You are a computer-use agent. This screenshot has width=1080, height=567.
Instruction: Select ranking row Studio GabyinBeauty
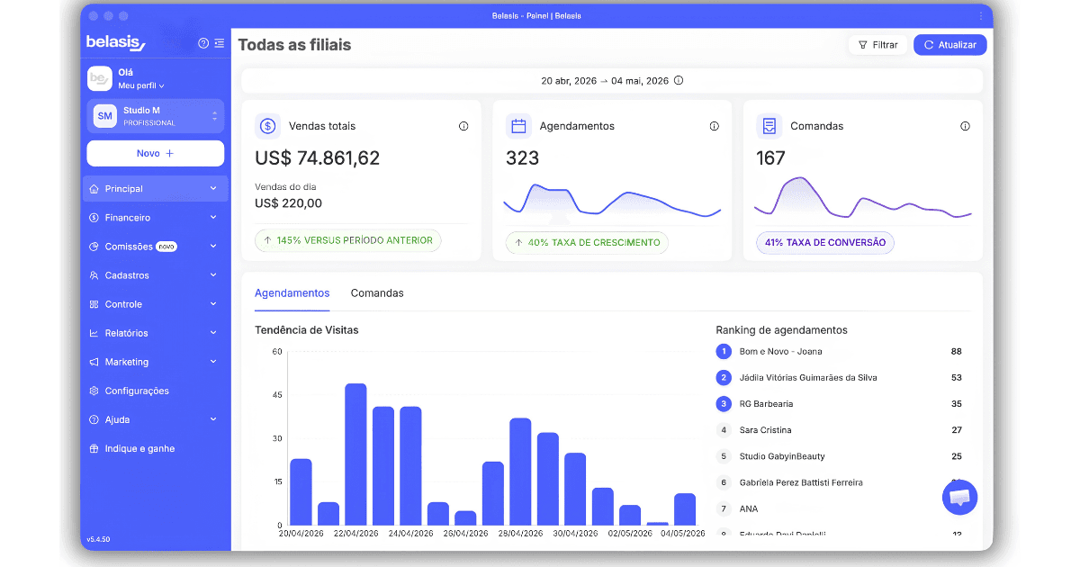pyautogui.click(x=839, y=456)
